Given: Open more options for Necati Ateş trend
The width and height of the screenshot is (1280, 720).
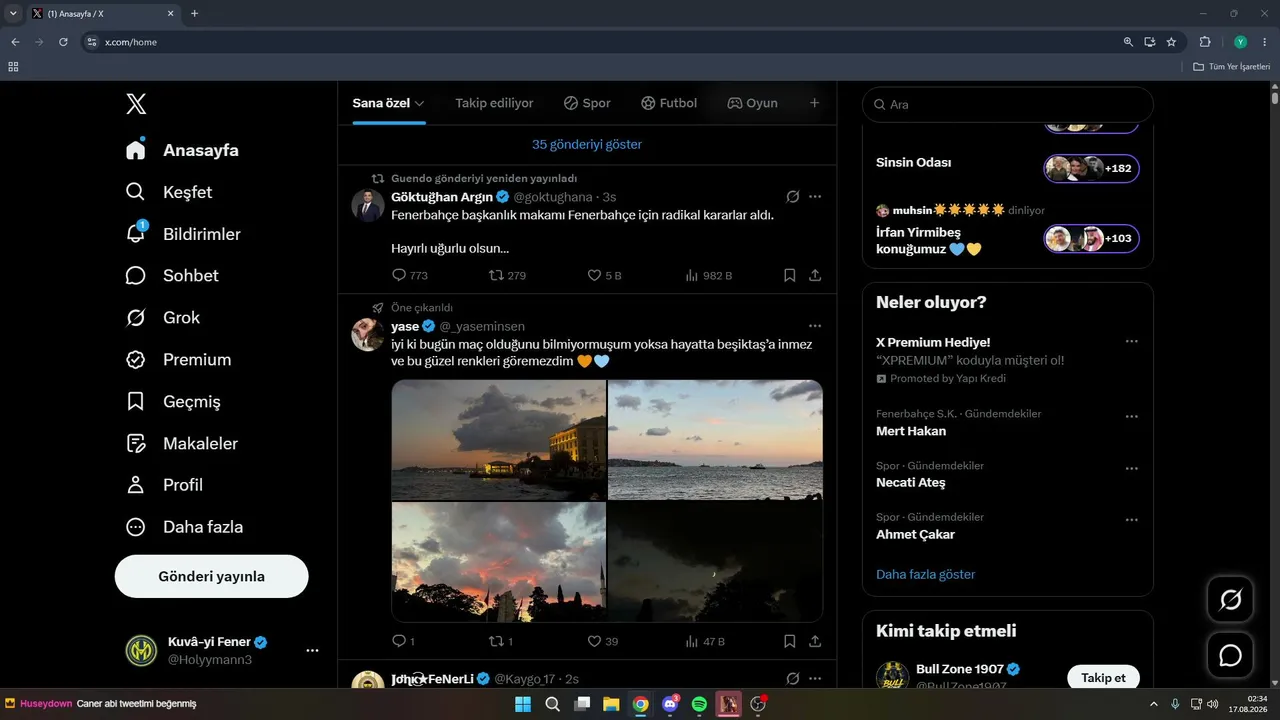Looking at the screenshot, I should point(1131,469).
